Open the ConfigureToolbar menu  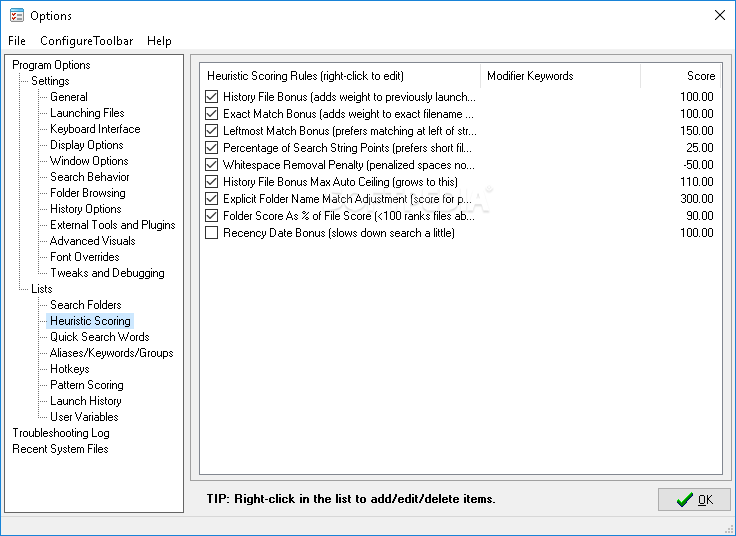tap(86, 41)
